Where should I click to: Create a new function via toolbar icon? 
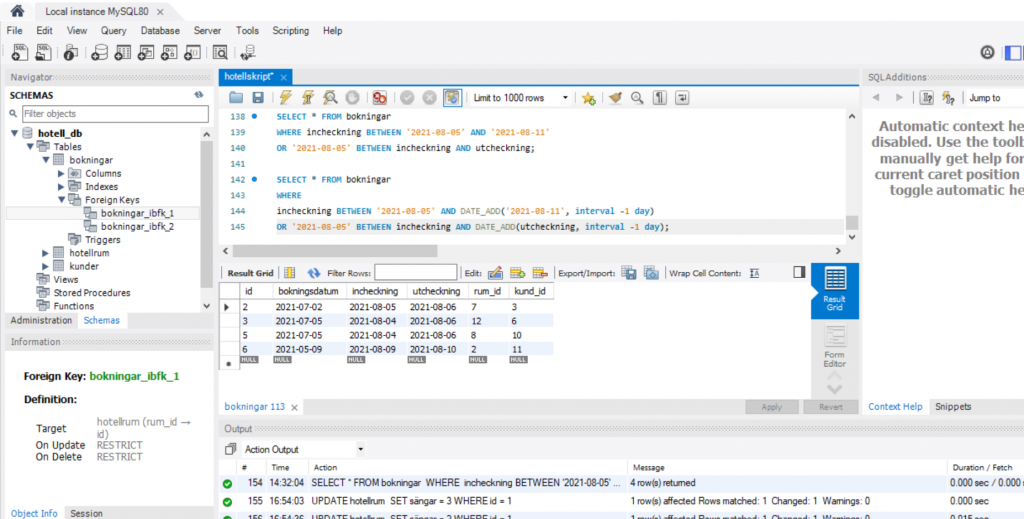pos(193,52)
